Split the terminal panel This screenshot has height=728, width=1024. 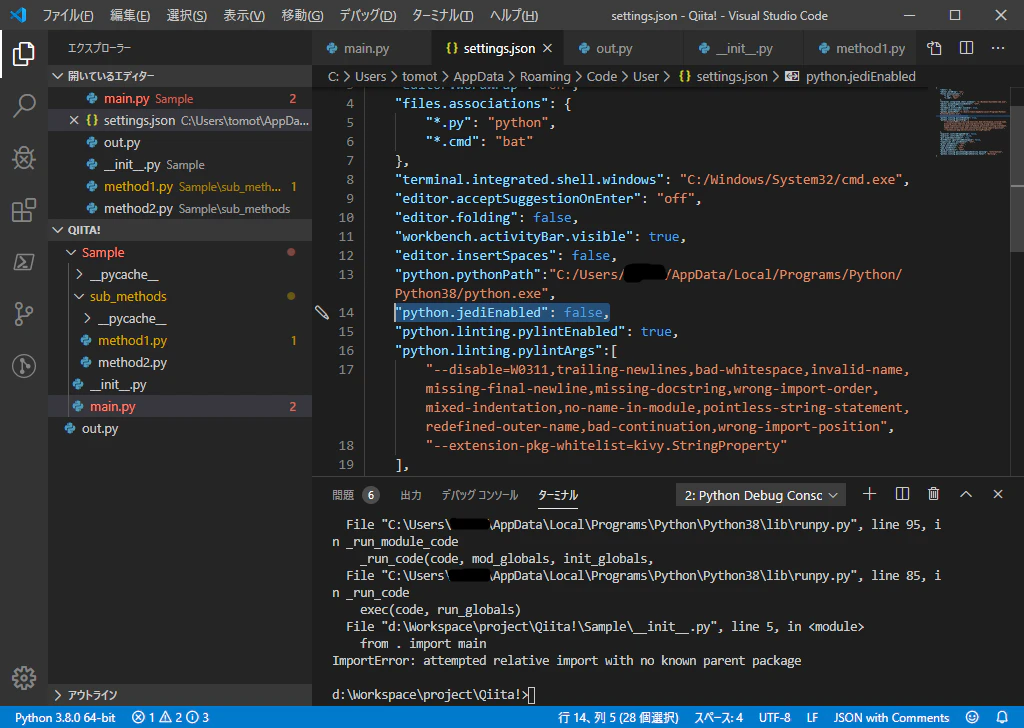pyautogui.click(x=902, y=494)
